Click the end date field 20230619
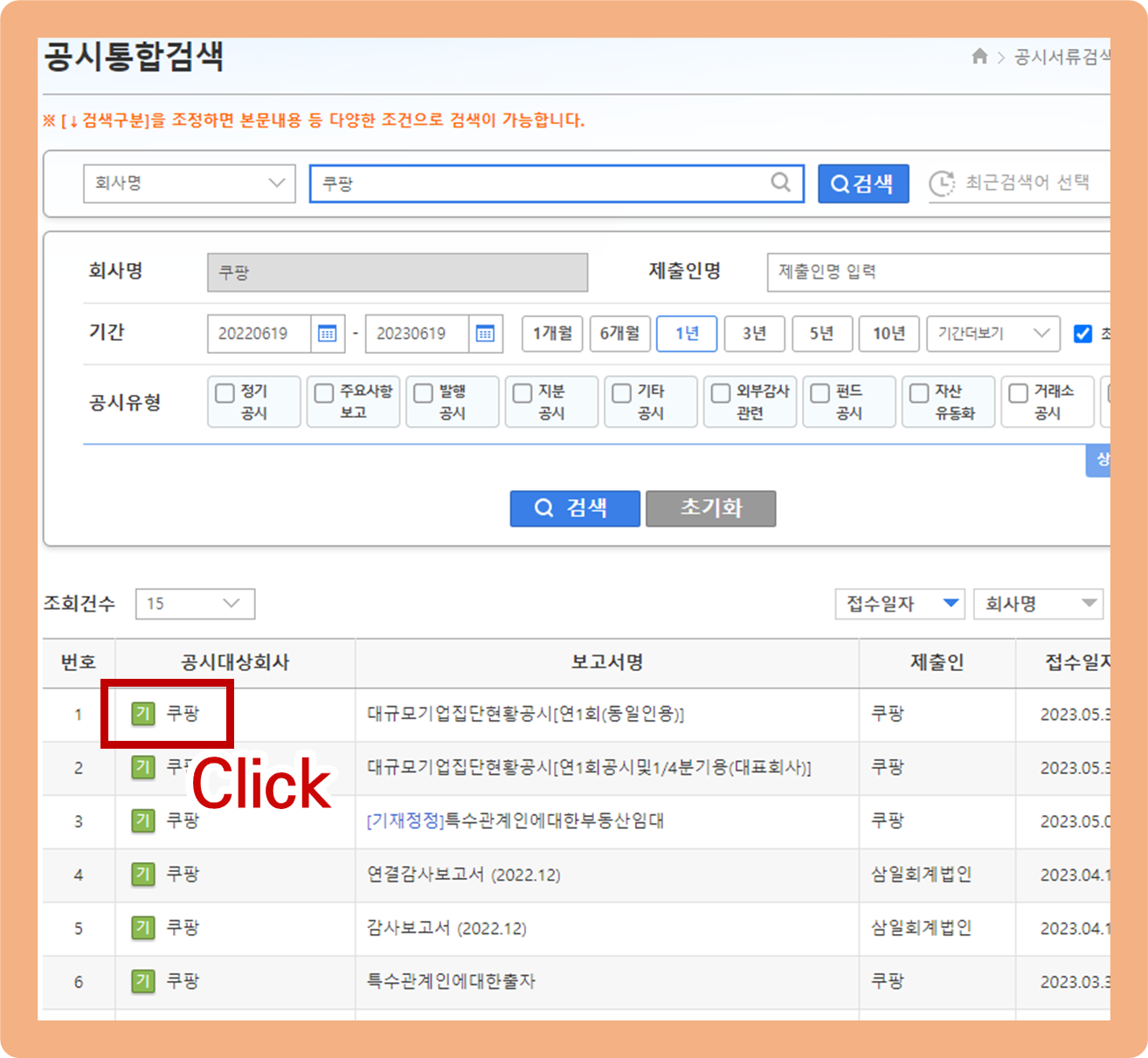Viewport: 1148px width, 1058px height. click(x=417, y=334)
